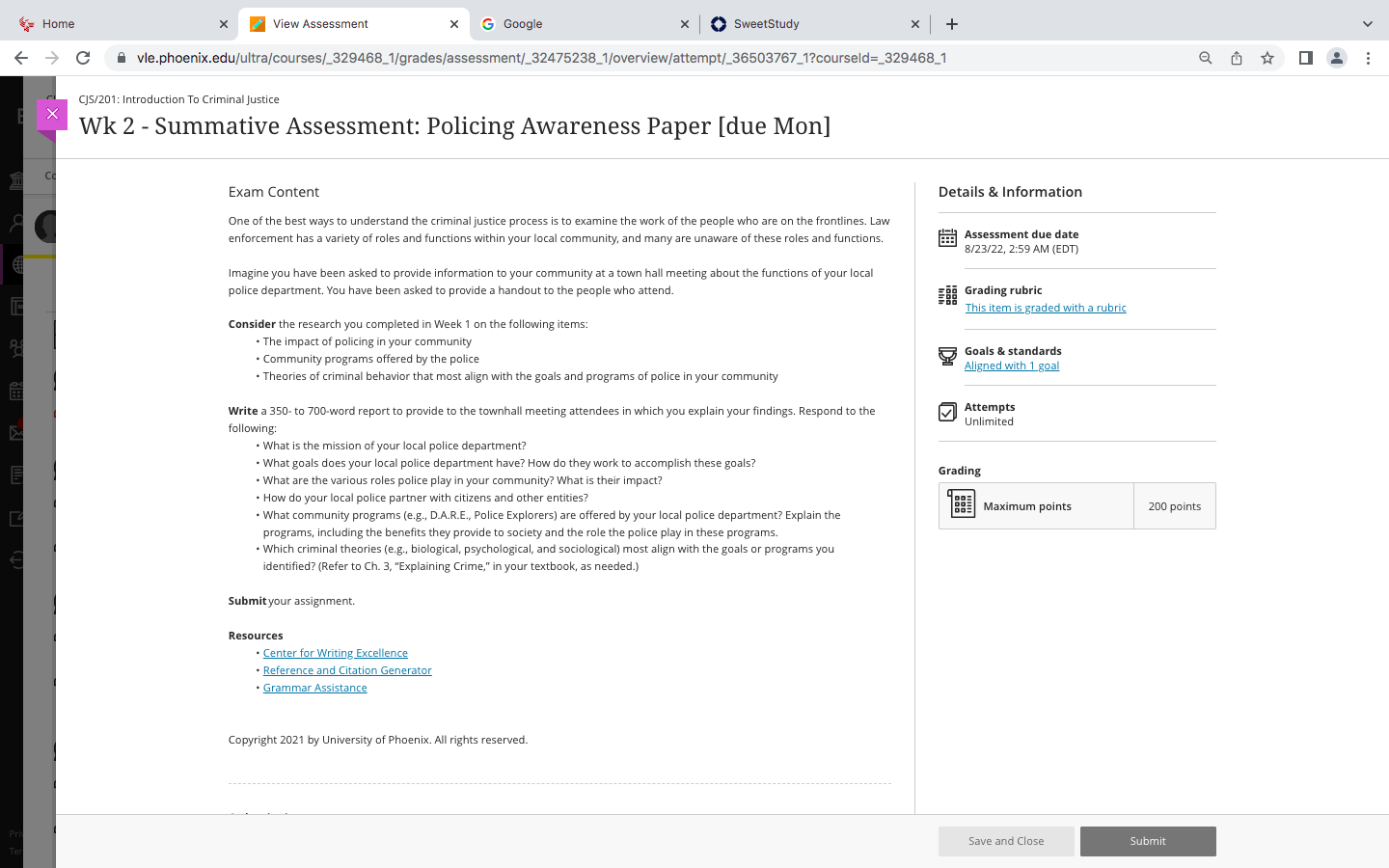Open Center for Writing Excellence resource
1389x868 pixels.
point(336,653)
